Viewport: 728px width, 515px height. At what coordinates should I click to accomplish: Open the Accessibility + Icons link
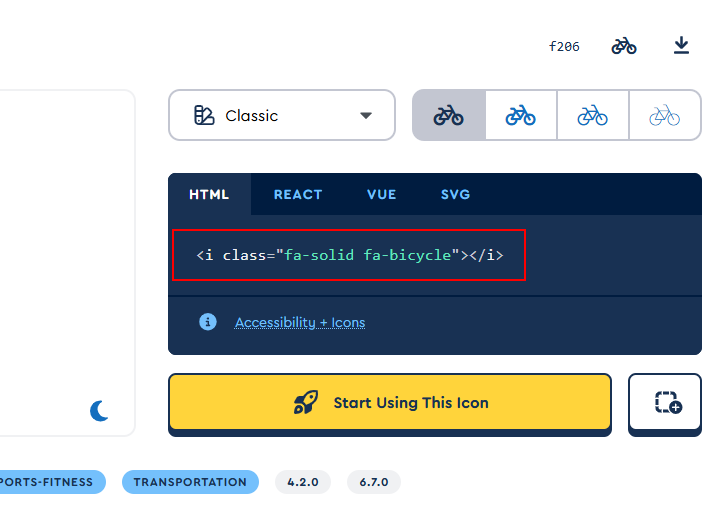[300, 322]
